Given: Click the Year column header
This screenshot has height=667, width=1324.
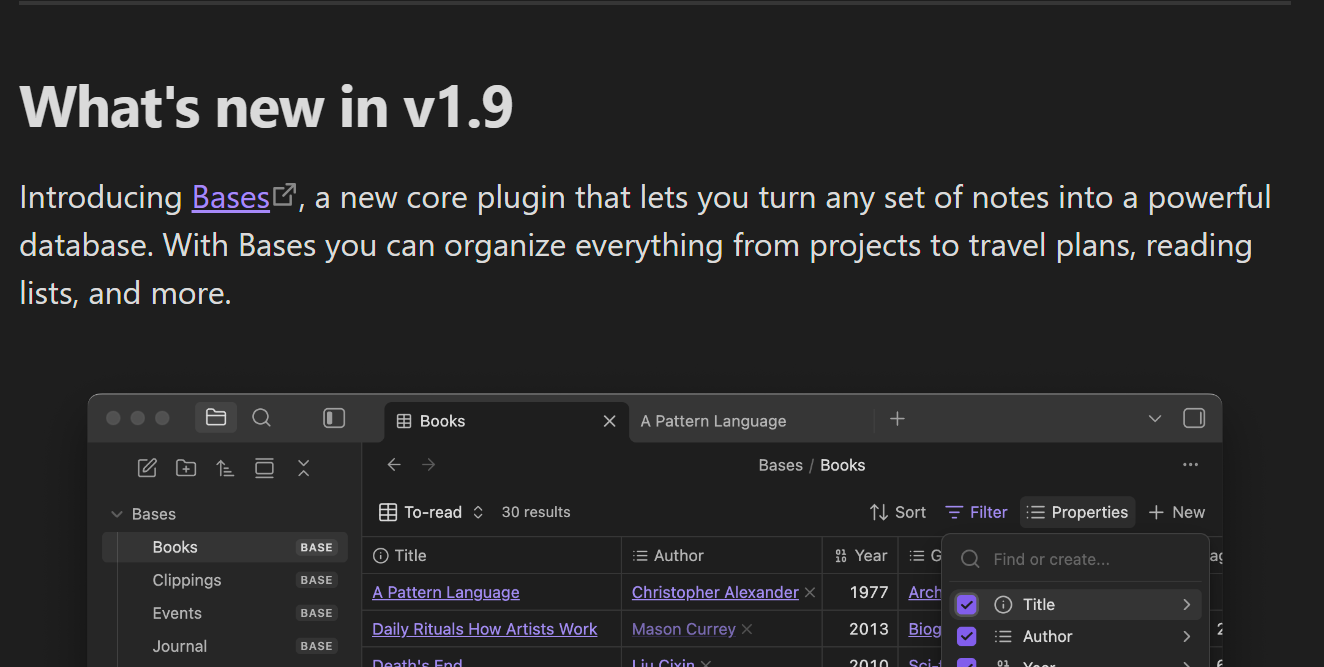Looking at the screenshot, I should (860, 556).
